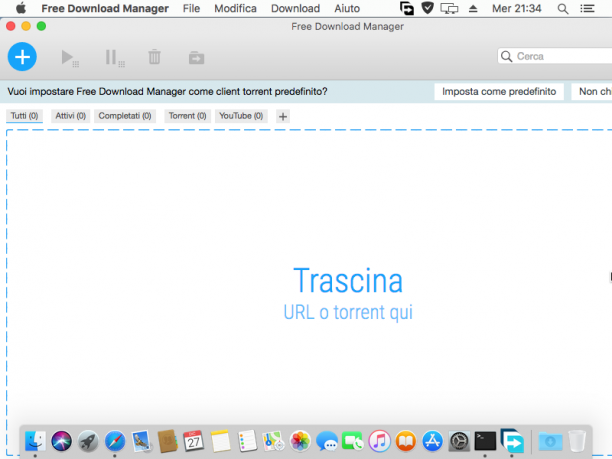Click the pause all downloads icon
The width and height of the screenshot is (612, 459).
click(x=115, y=58)
